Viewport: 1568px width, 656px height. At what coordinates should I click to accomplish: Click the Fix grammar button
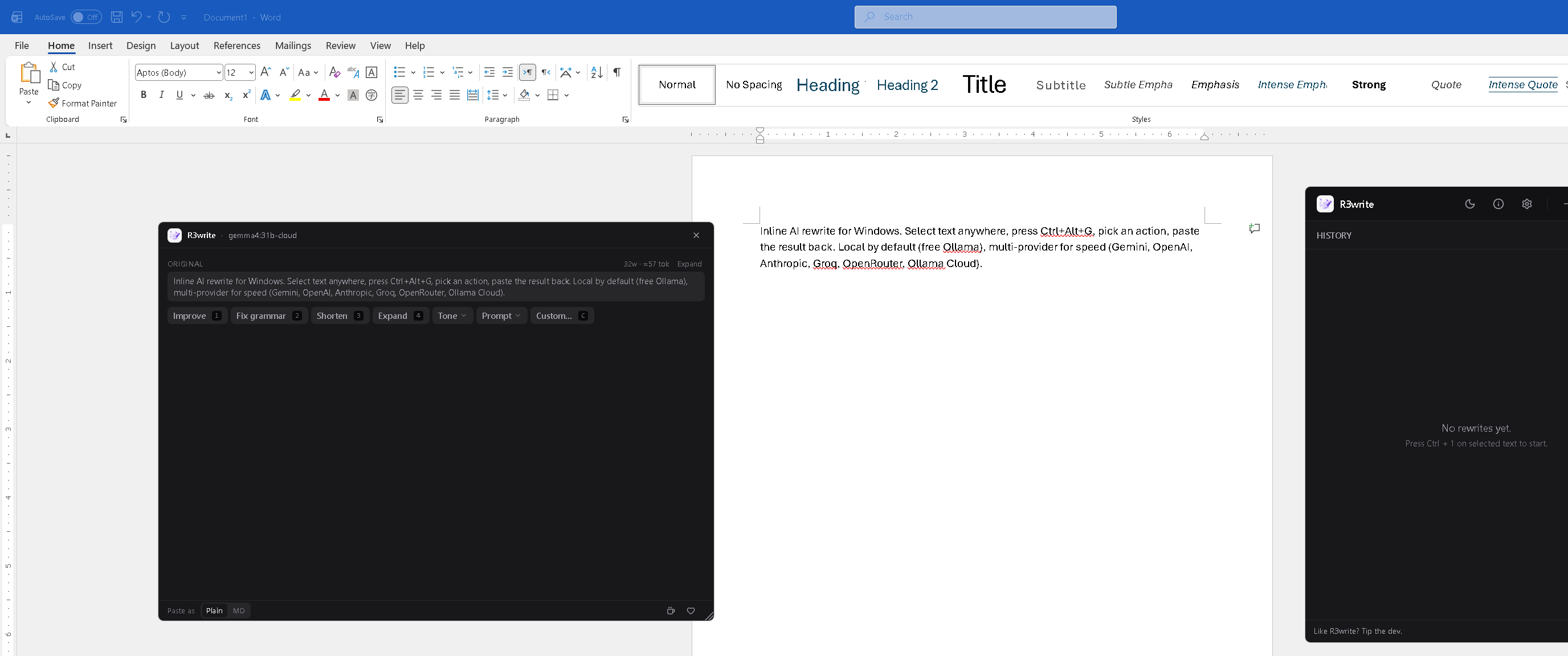[x=269, y=316]
